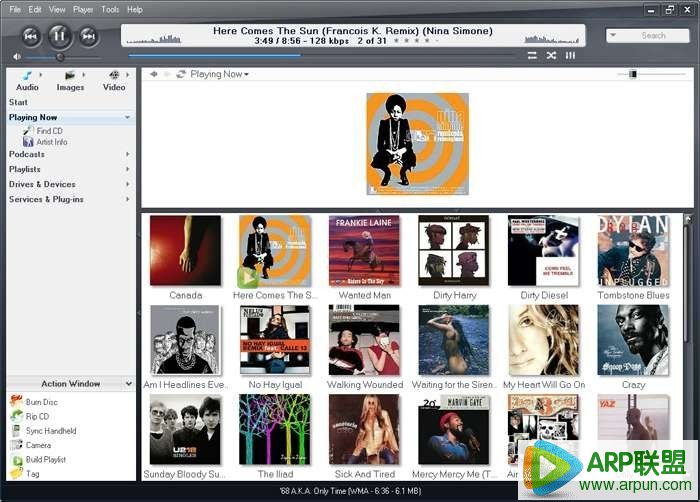Open the View menu
The width and height of the screenshot is (700, 502).
click(x=57, y=9)
